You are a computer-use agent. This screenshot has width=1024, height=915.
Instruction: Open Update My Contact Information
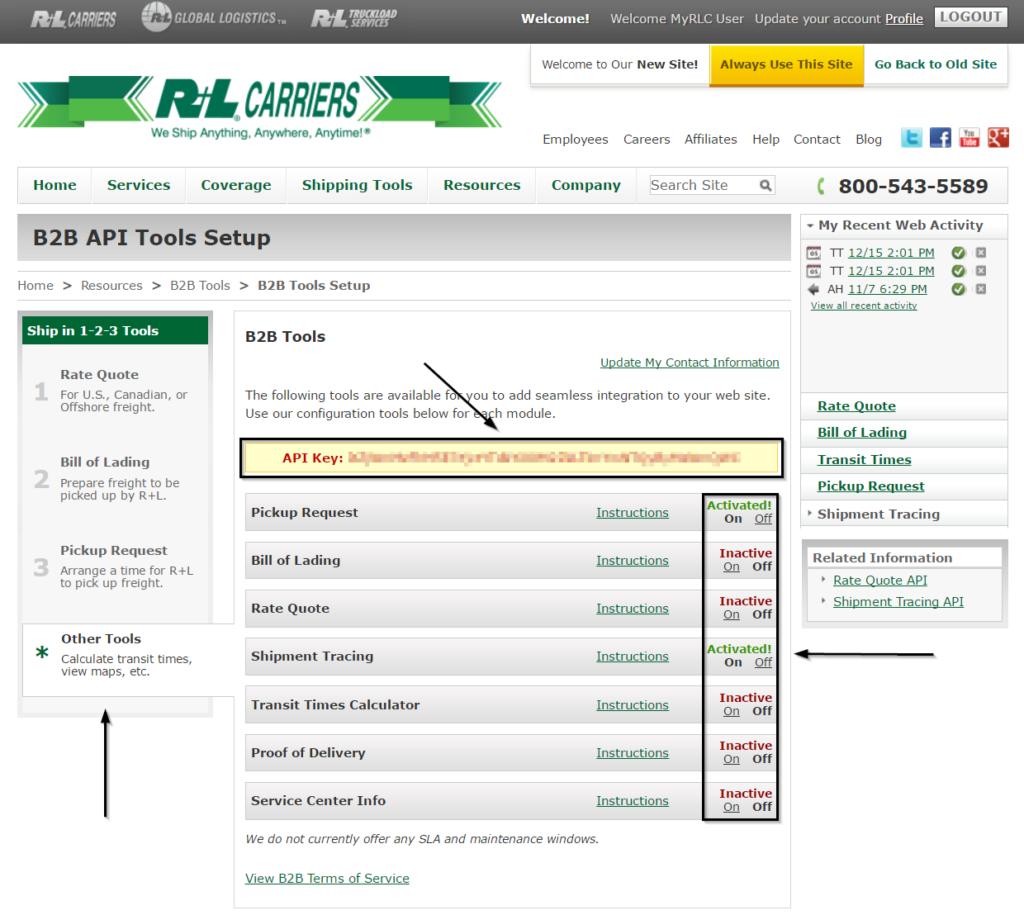[x=689, y=362]
